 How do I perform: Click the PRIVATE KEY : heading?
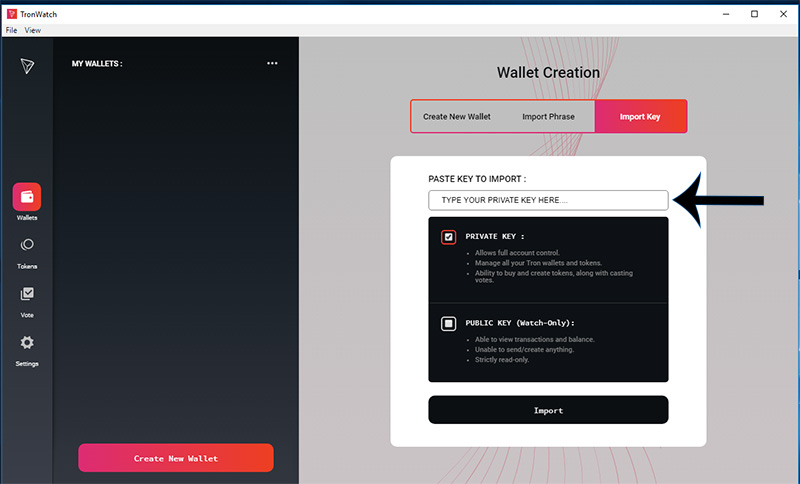click(x=495, y=236)
